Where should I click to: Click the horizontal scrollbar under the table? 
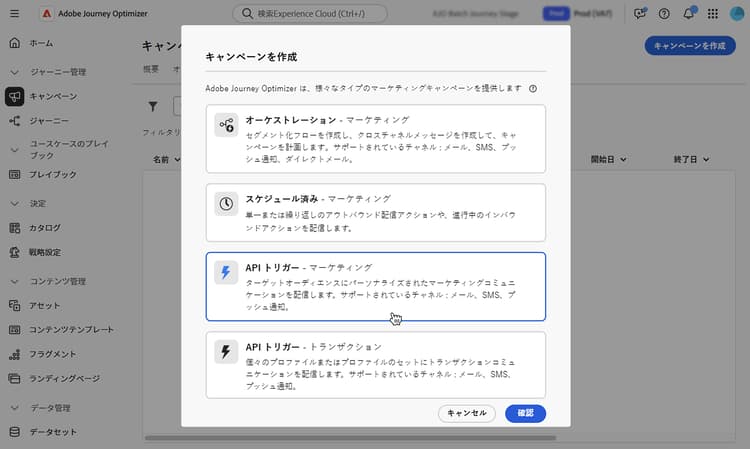pyautogui.click(x=350, y=438)
